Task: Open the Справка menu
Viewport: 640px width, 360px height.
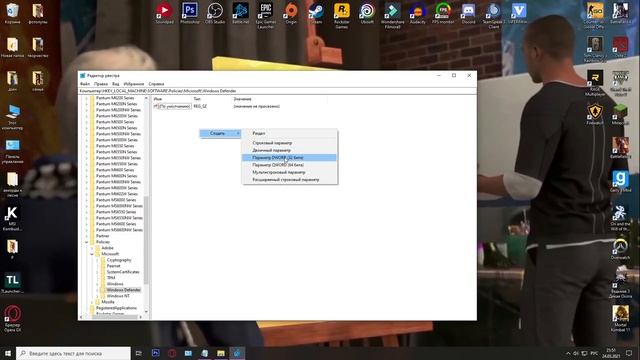Action: tap(156, 84)
